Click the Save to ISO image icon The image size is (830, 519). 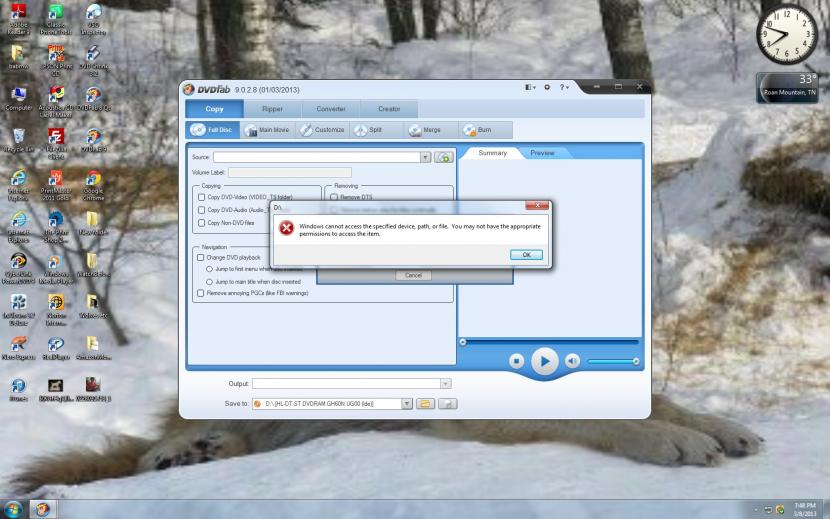point(448,404)
